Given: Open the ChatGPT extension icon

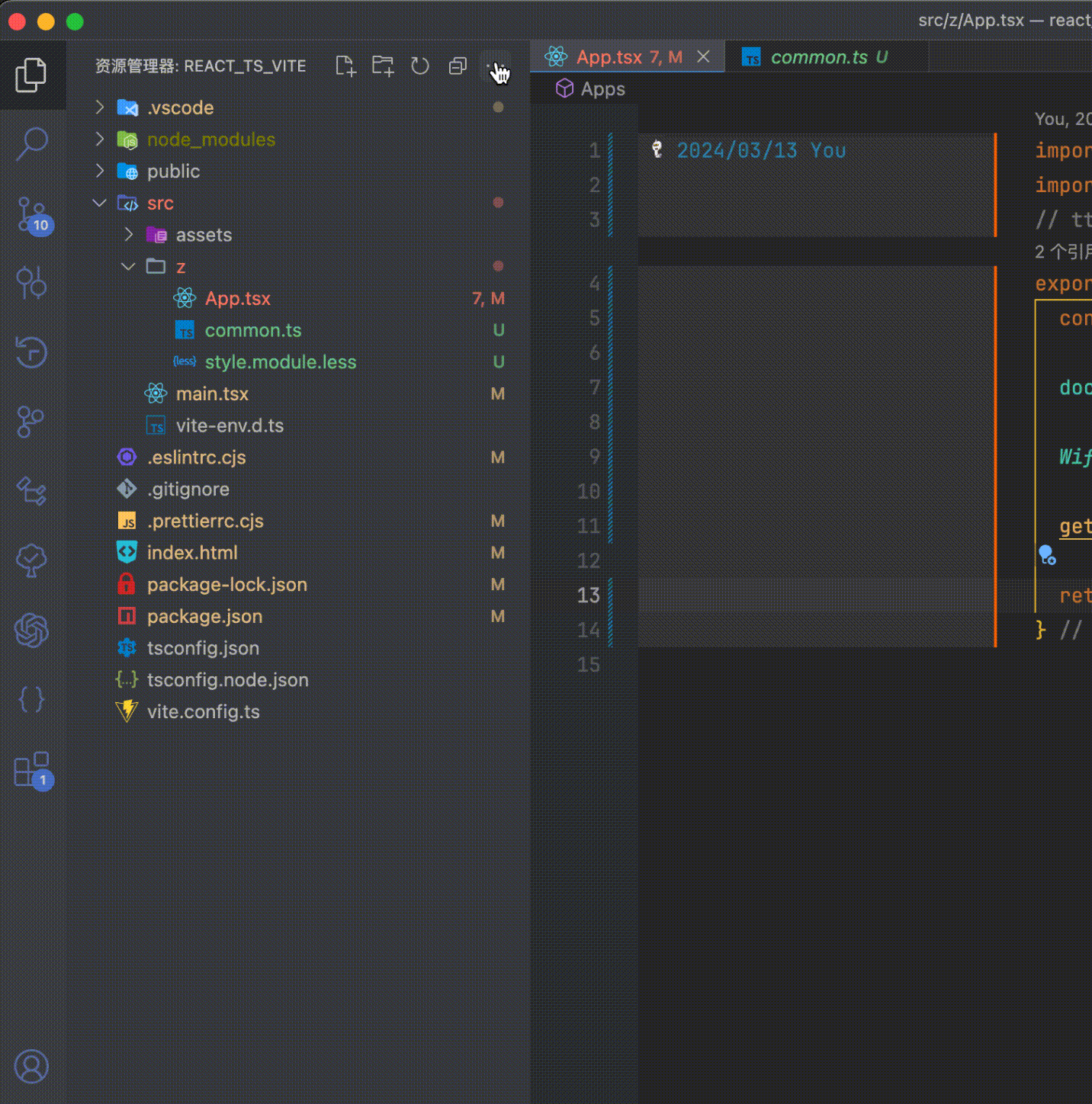Looking at the screenshot, I should pos(31,631).
